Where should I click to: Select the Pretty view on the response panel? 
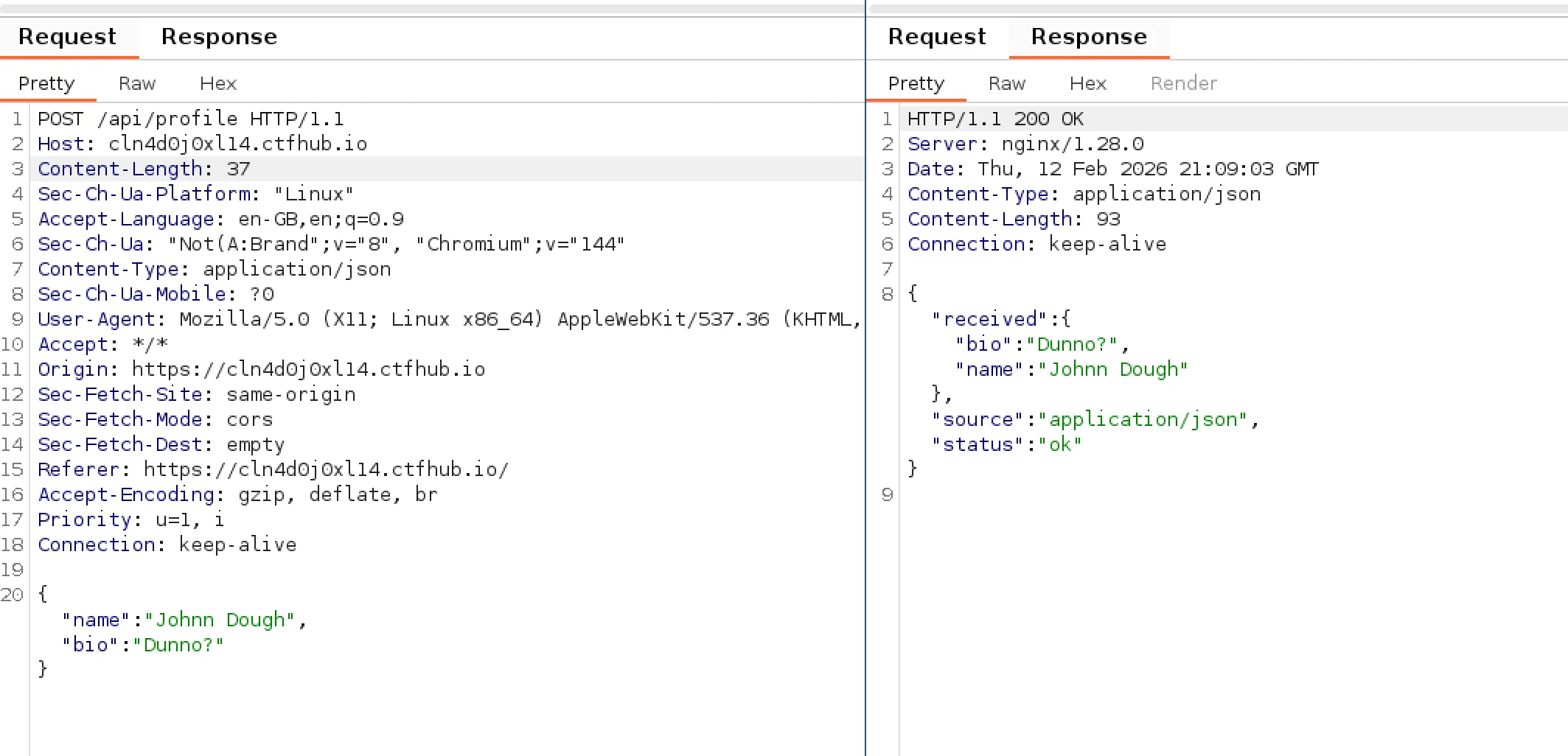tap(916, 83)
